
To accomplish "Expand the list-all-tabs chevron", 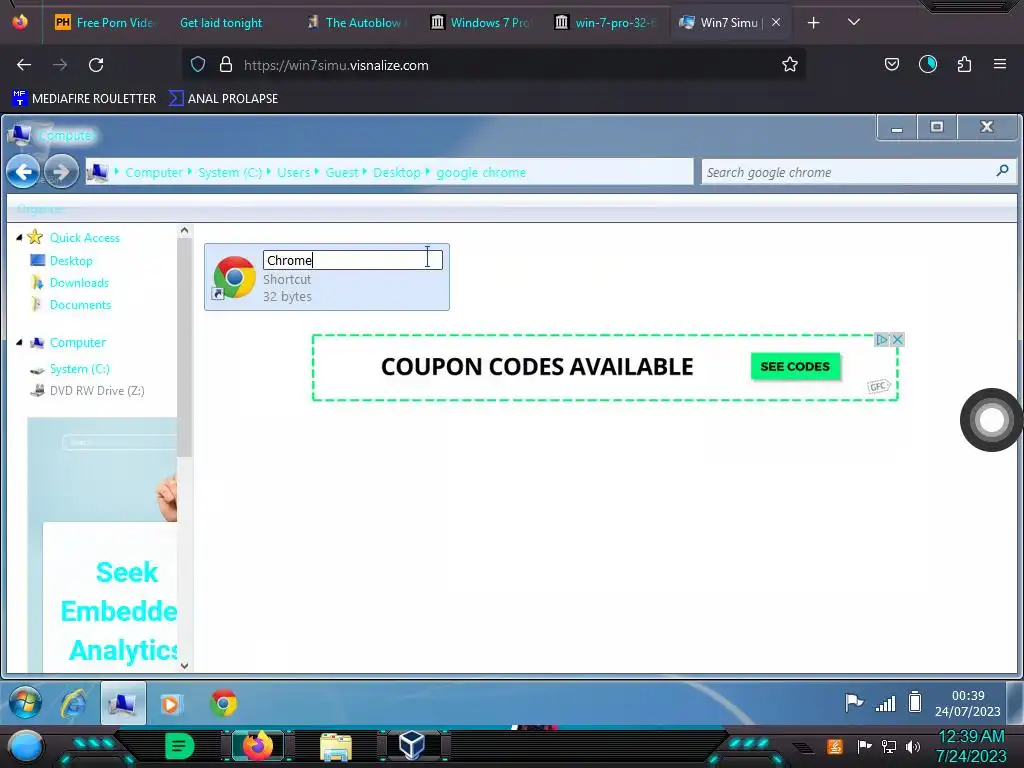I will 854,22.
